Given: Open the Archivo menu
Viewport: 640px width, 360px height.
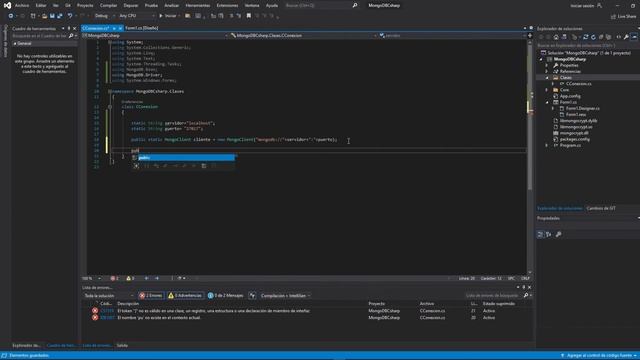Looking at the screenshot, I should click(22, 5).
